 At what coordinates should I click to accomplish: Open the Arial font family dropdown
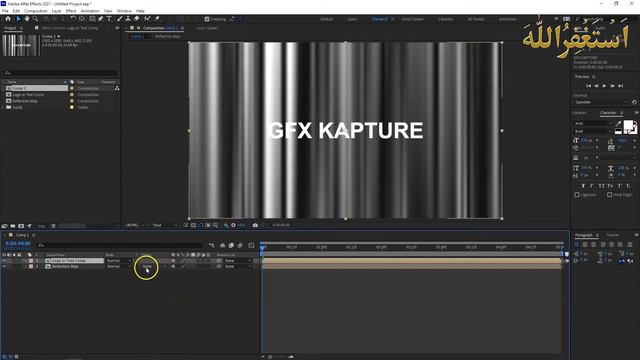pyautogui.click(x=592, y=123)
